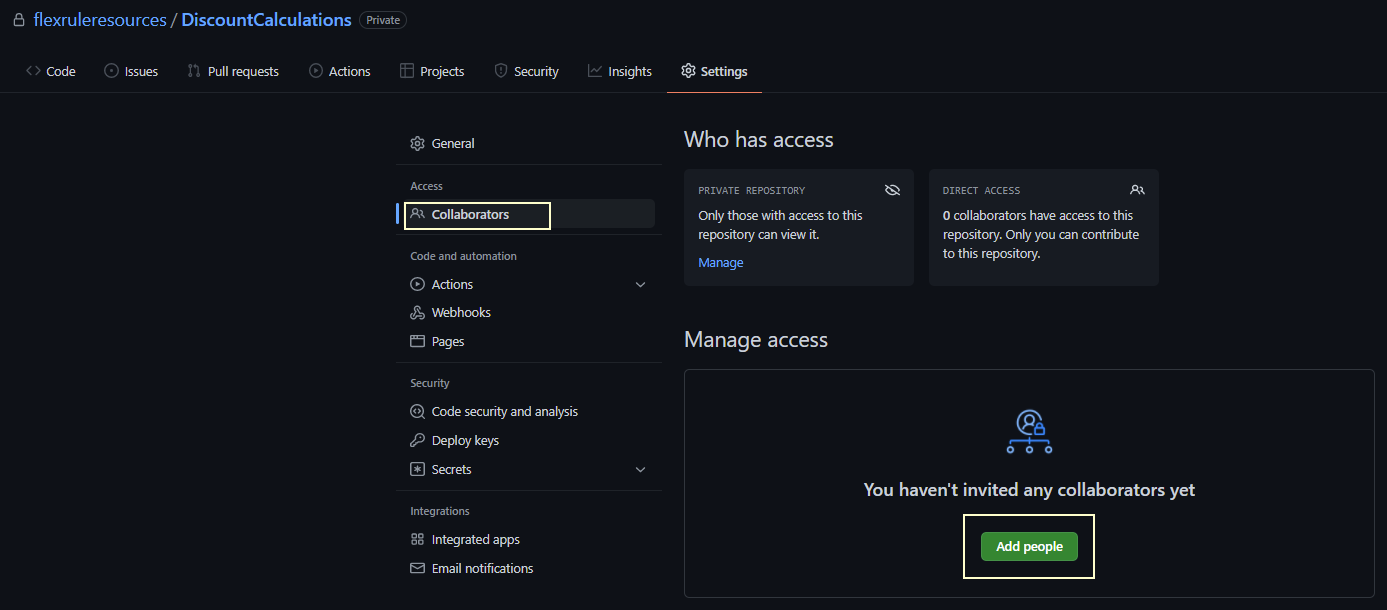The image size is (1387, 610).
Task: Click the browser icon beside Pages
Action: tap(418, 342)
